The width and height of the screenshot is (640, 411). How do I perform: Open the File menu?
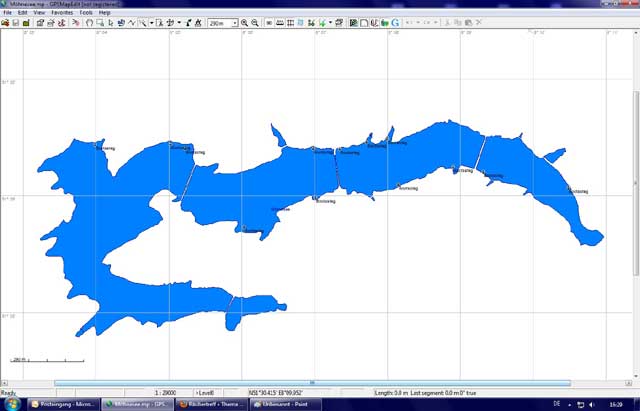click(7, 13)
